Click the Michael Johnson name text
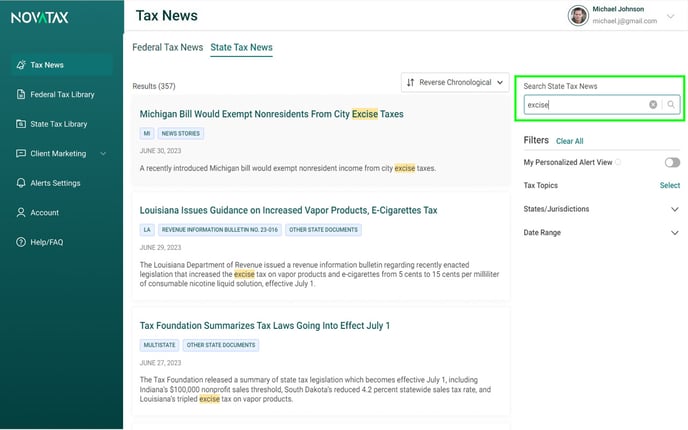The image size is (688, 430). 618,9
